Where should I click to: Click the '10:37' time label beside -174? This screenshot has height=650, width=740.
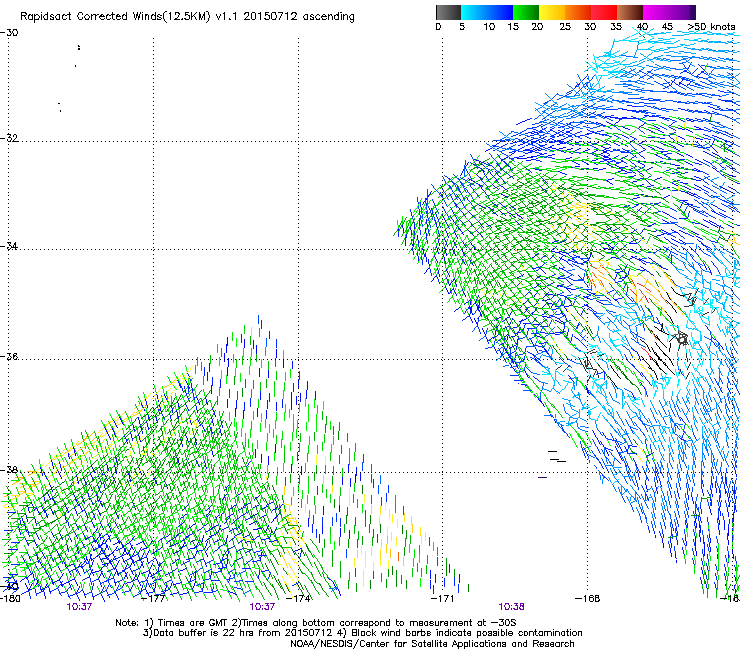click(262, 607)
